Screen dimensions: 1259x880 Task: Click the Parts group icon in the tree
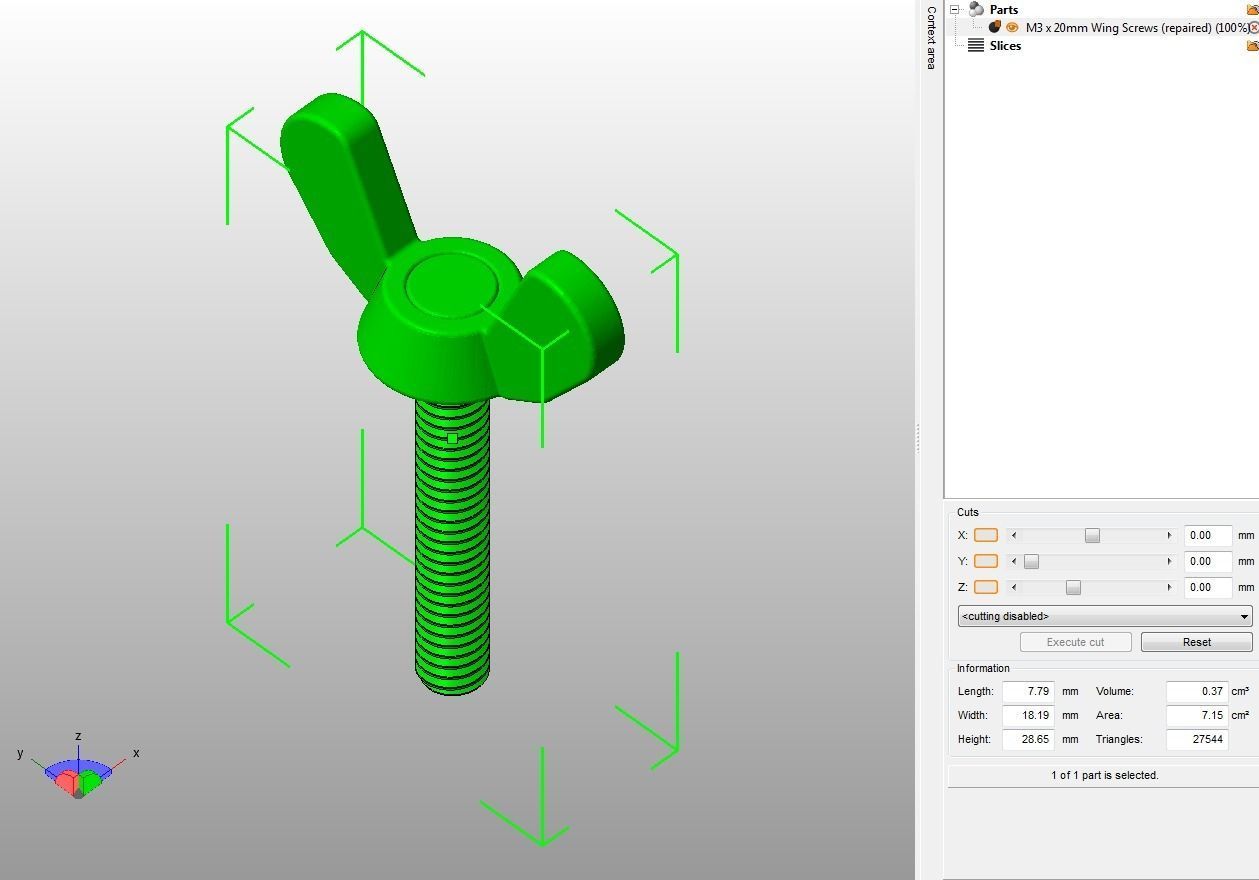click(x=974, y=9)
